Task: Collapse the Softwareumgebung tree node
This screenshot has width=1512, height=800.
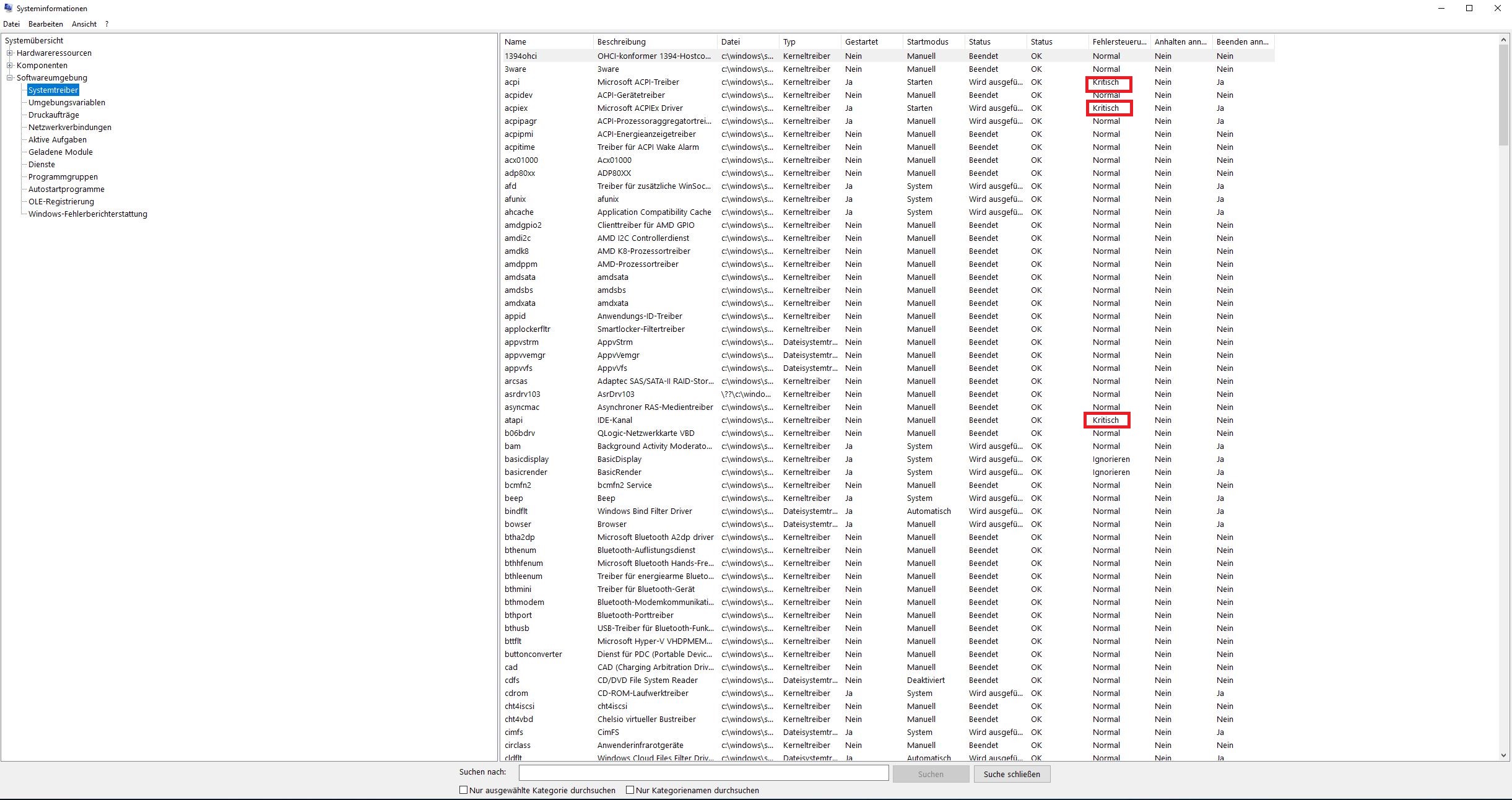Action: (x=10, y=78)
